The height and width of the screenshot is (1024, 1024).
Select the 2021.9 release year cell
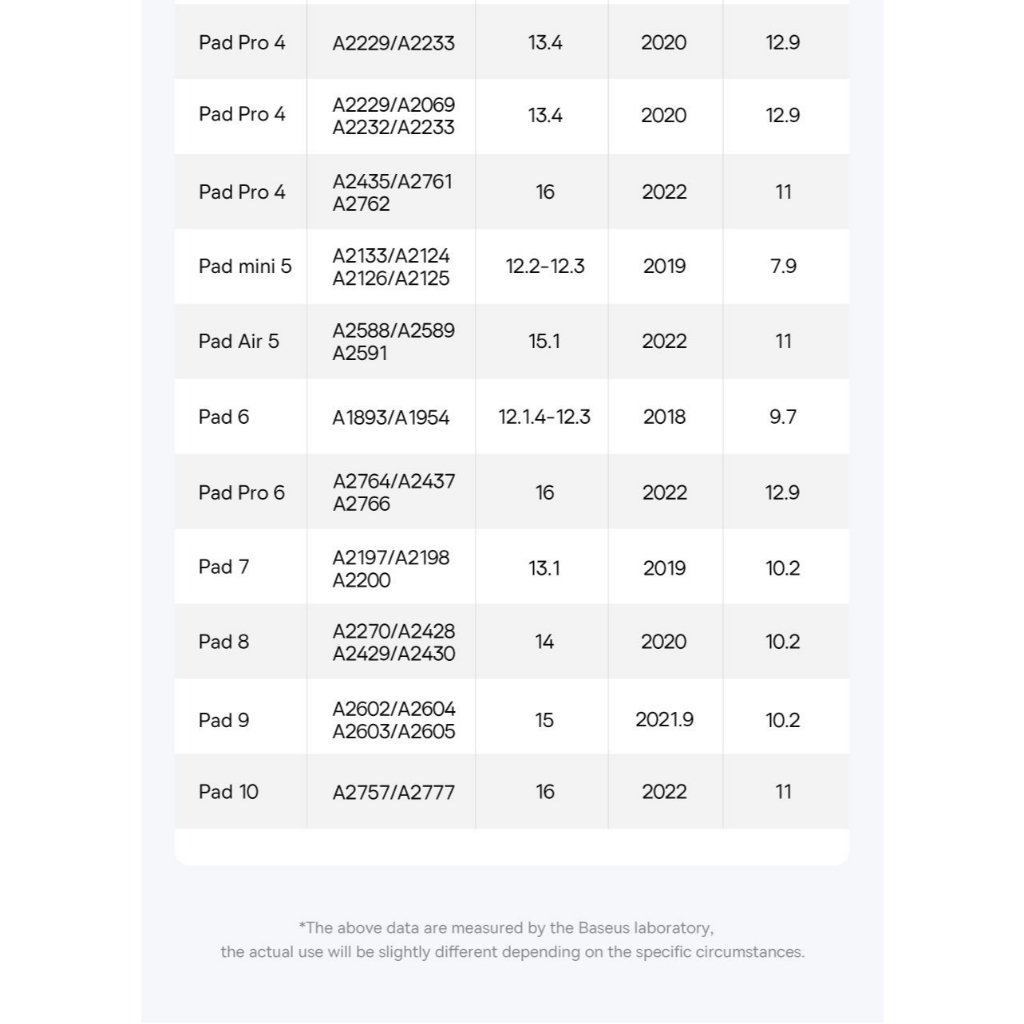(664, 720)
